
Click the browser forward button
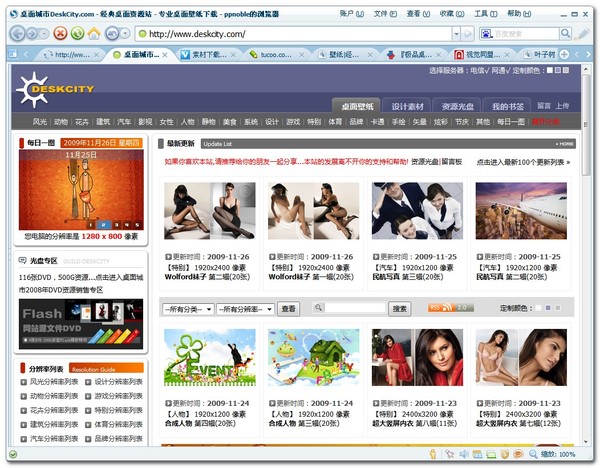click(x=32, y=34)
